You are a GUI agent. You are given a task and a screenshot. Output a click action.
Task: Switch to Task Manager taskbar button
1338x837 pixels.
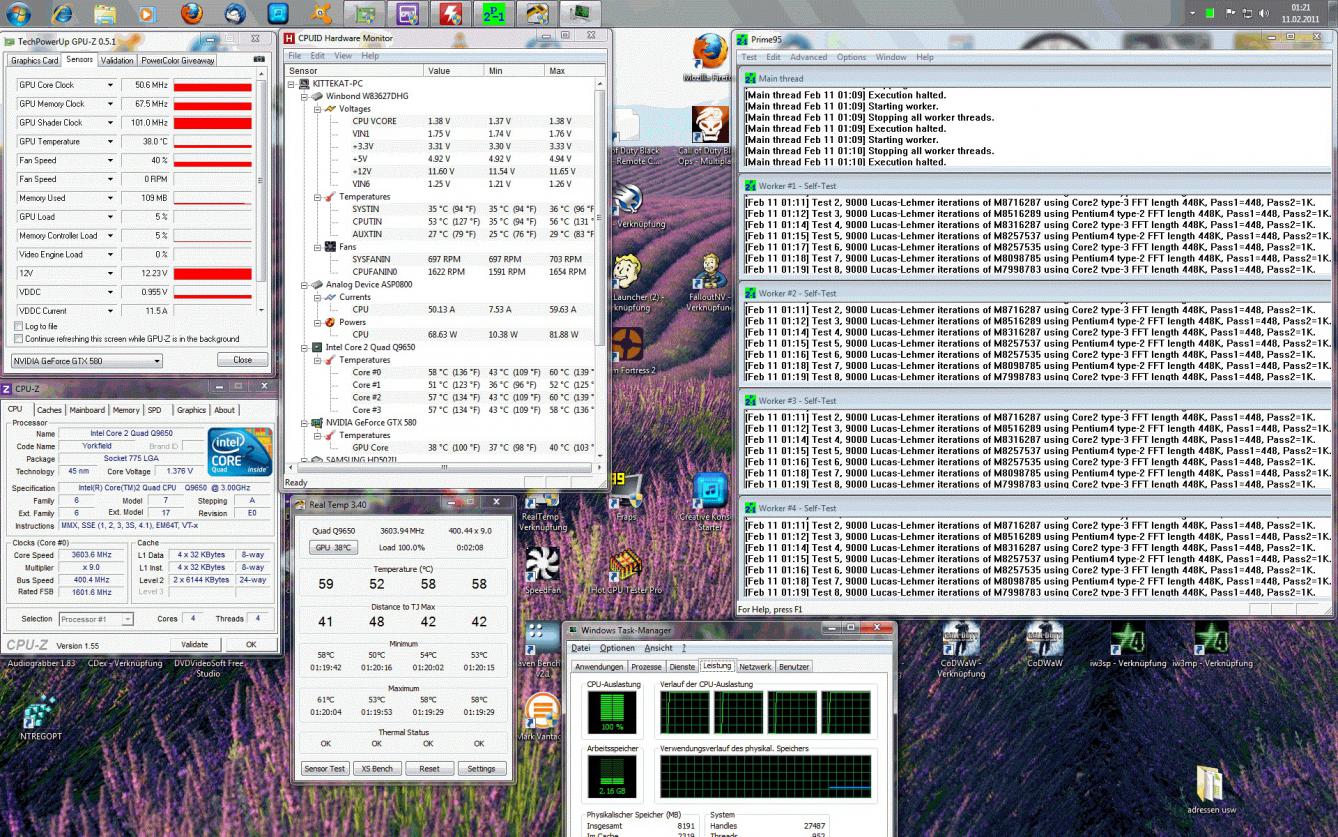[x=581, y=13]
